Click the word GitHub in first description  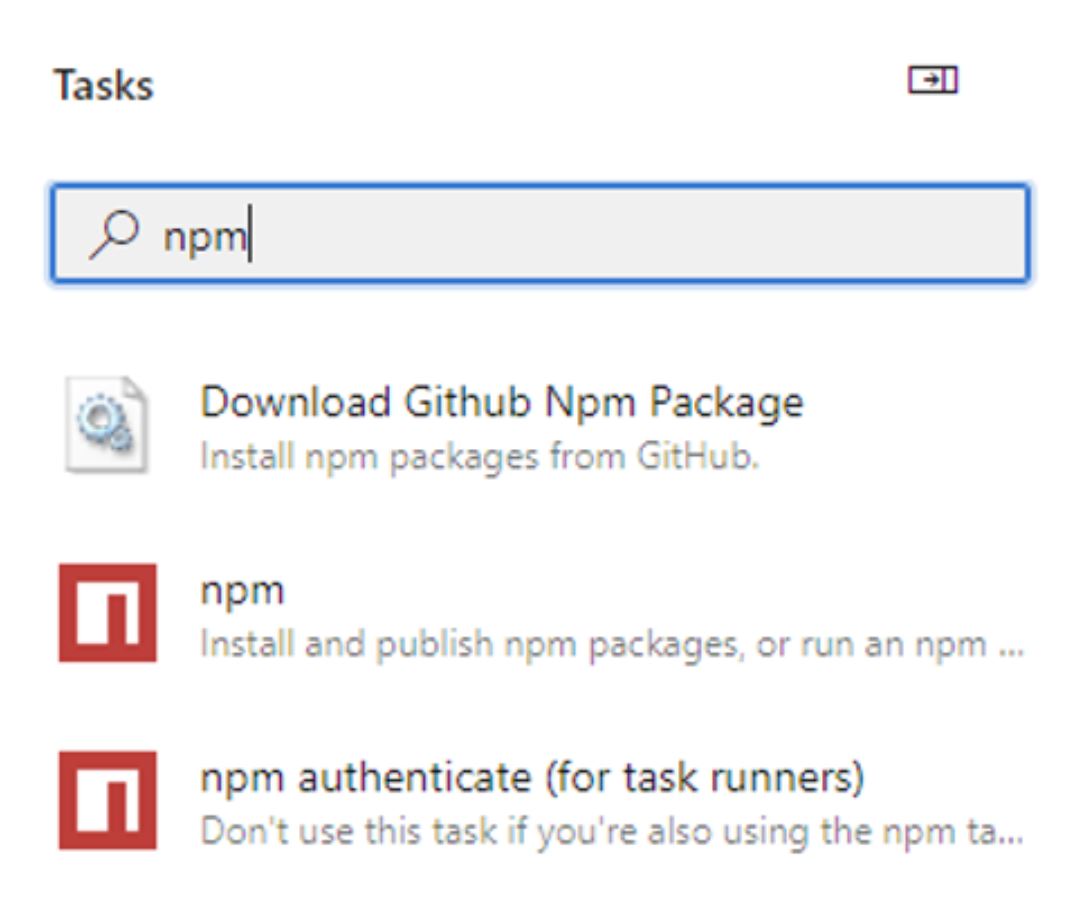[698, 457]
